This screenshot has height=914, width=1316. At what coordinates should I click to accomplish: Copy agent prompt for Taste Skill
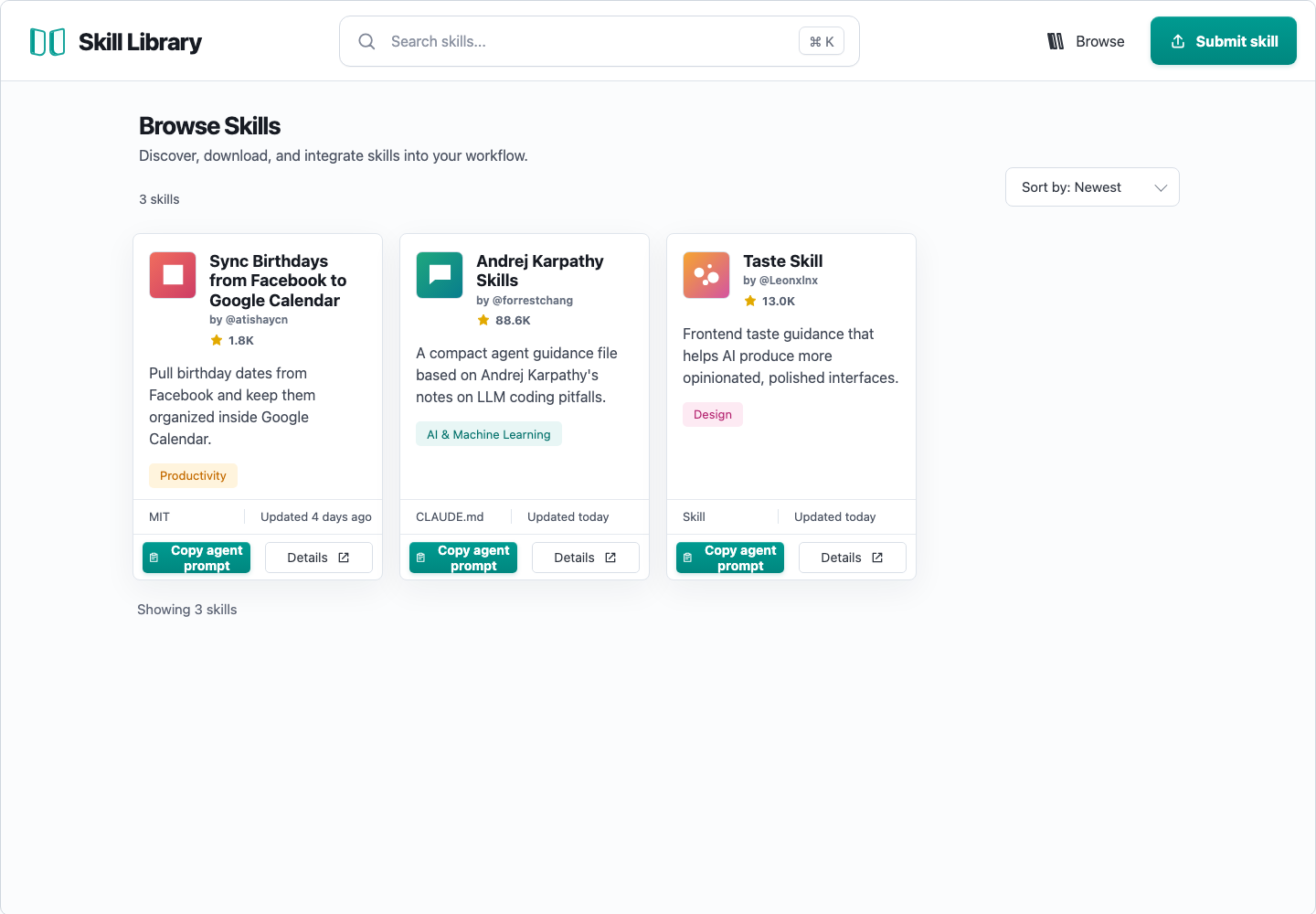(x=730, y=558)
